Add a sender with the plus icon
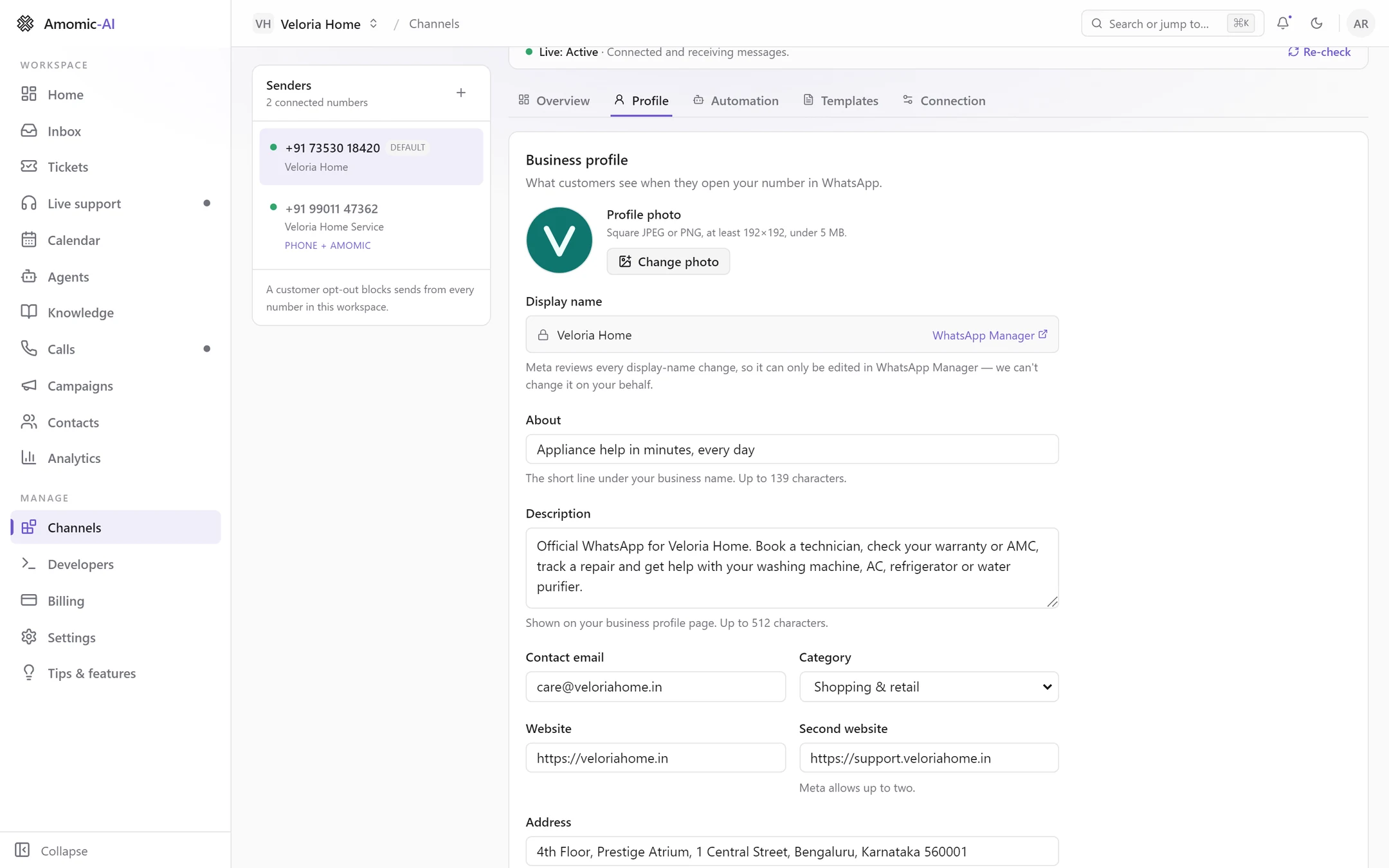 461,93
